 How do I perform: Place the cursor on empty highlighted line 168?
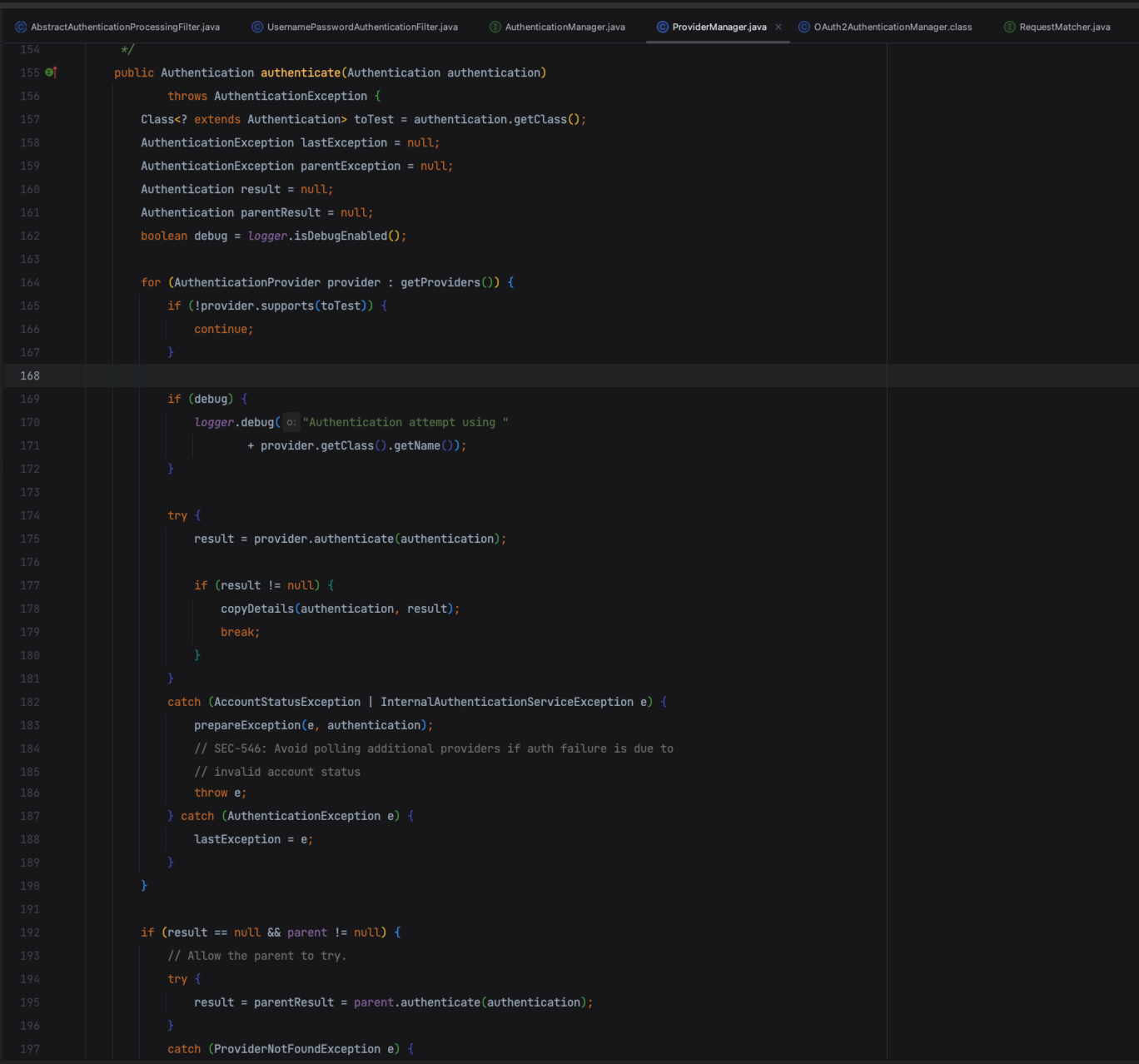[416, 376]
